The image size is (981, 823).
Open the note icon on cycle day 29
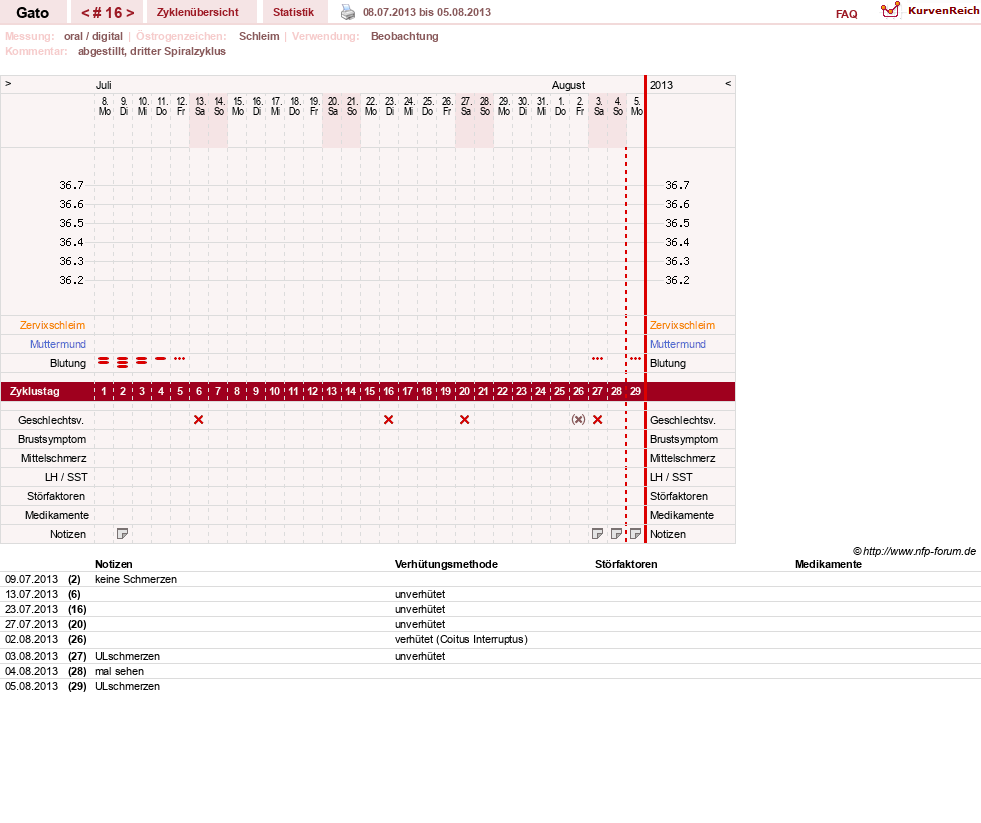coord(635,534)
